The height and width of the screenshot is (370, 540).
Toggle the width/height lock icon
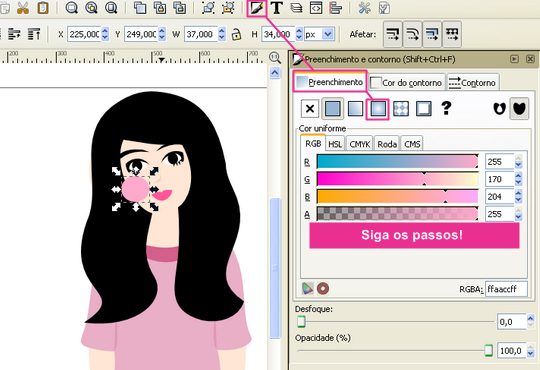coord(236,34)
